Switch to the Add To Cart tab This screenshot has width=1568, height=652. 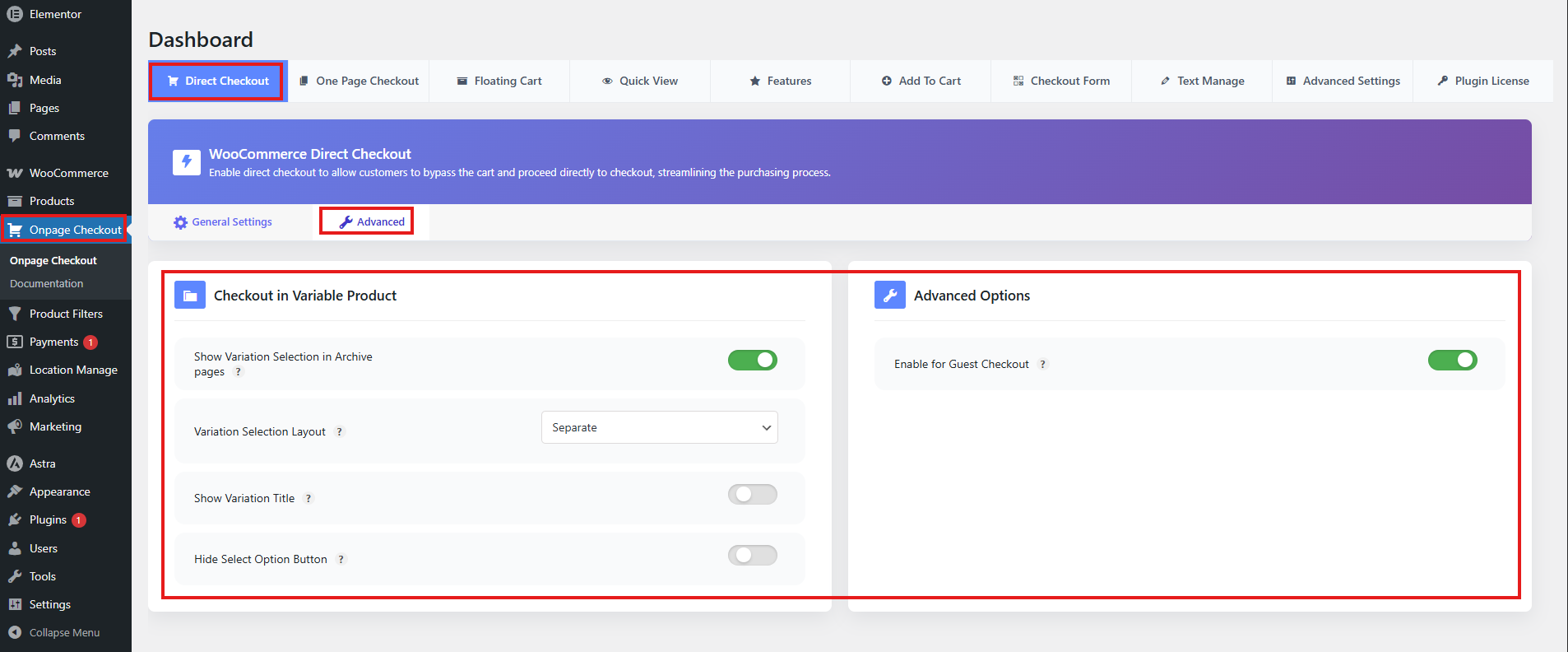[x=921, y=81]
